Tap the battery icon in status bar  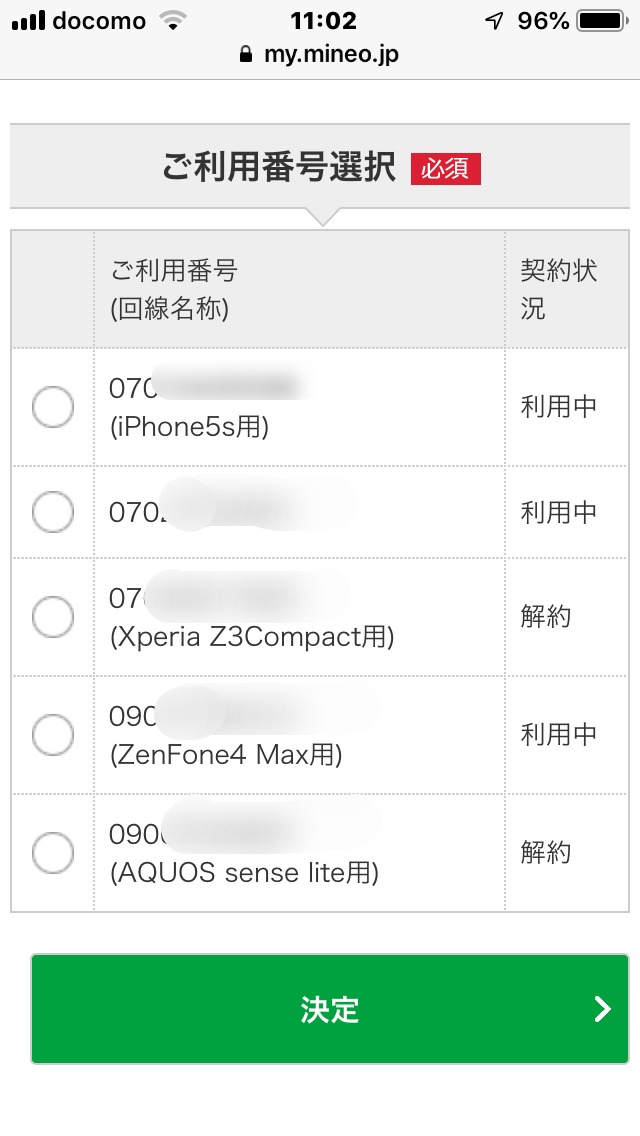[x=601, y=21]
